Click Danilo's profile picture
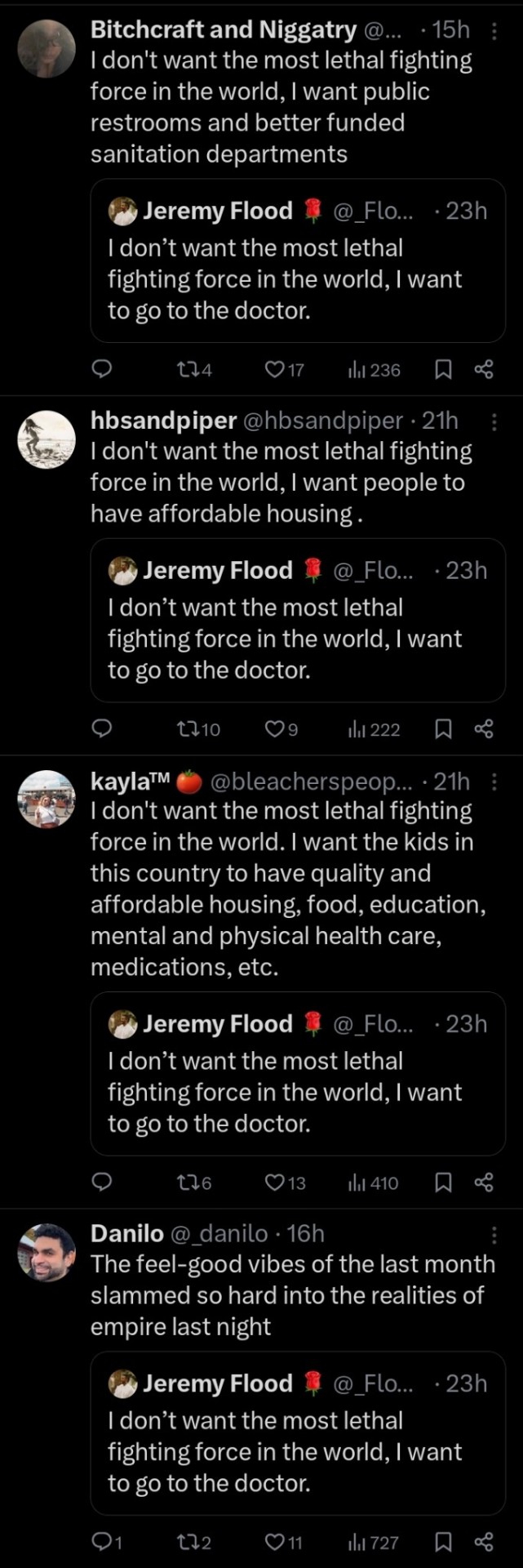523x1568 pixels. coord(47,1252)
